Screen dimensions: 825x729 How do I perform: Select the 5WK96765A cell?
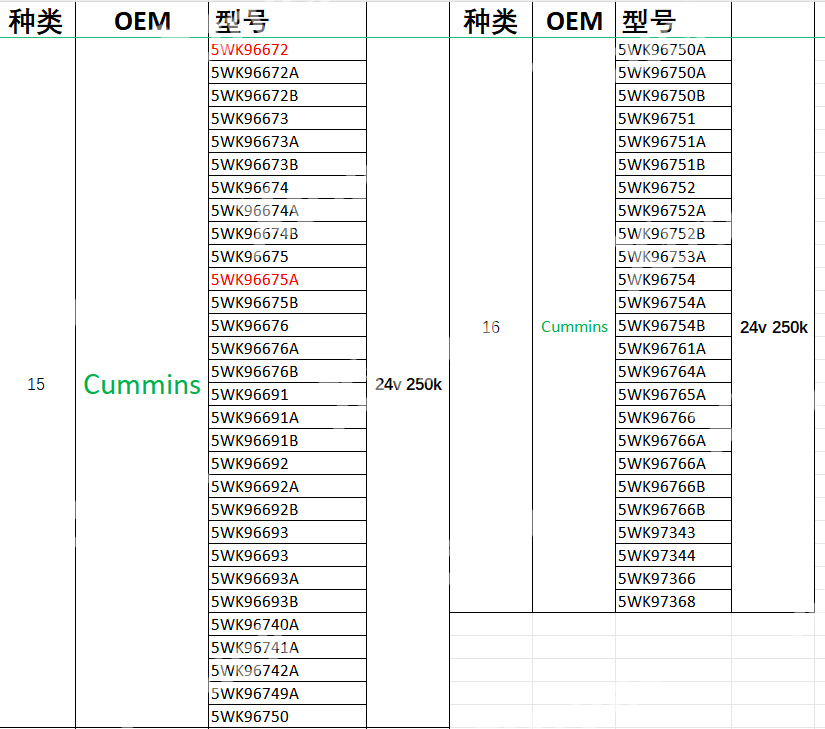pyautogui.click(x=673, y=394)
